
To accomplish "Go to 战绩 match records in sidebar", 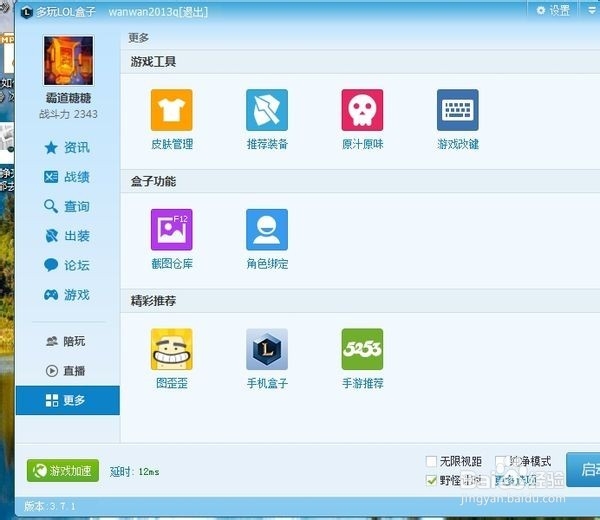I will tap(67, 177).
